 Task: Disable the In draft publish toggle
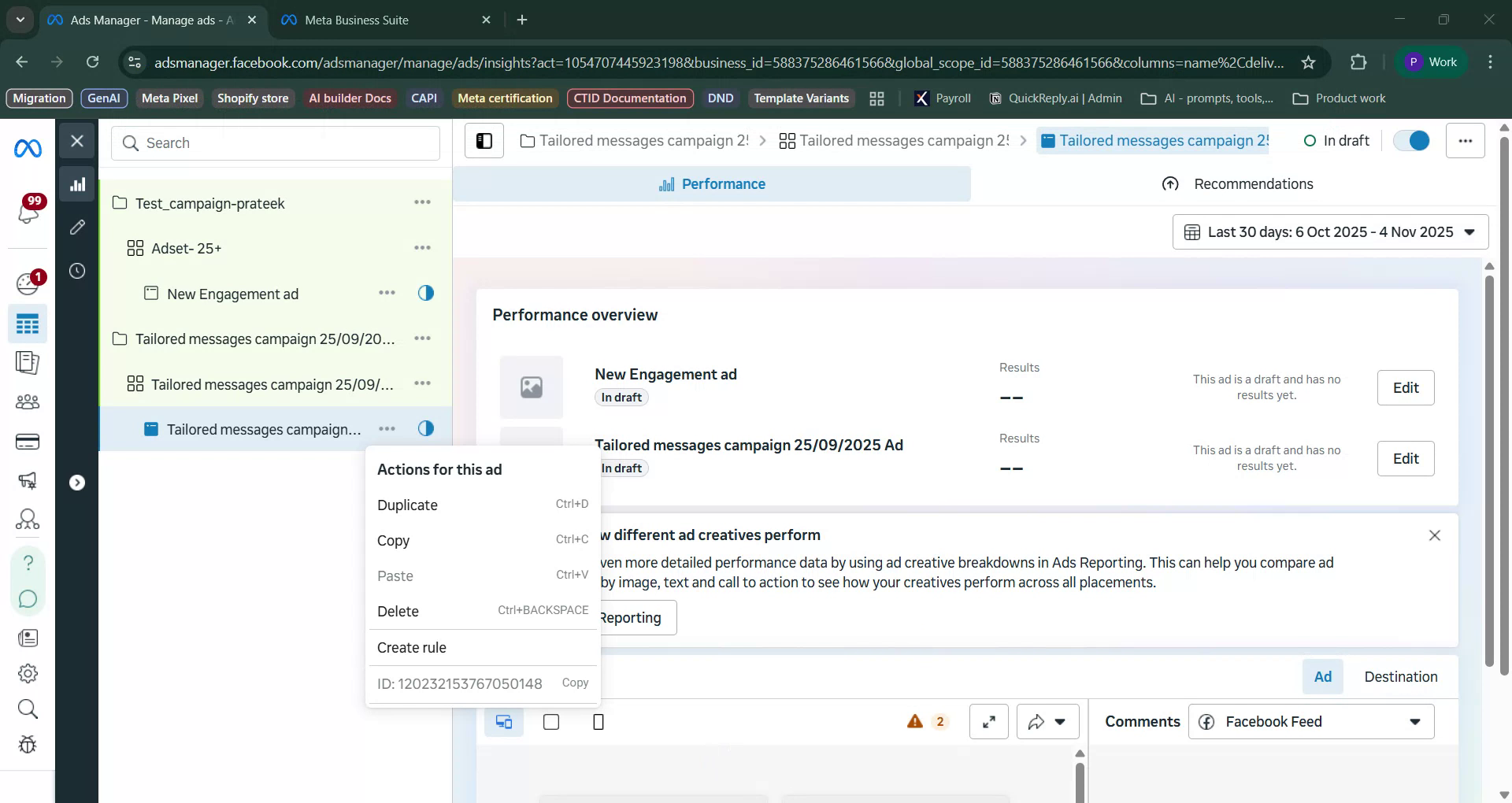(1411, 141)
